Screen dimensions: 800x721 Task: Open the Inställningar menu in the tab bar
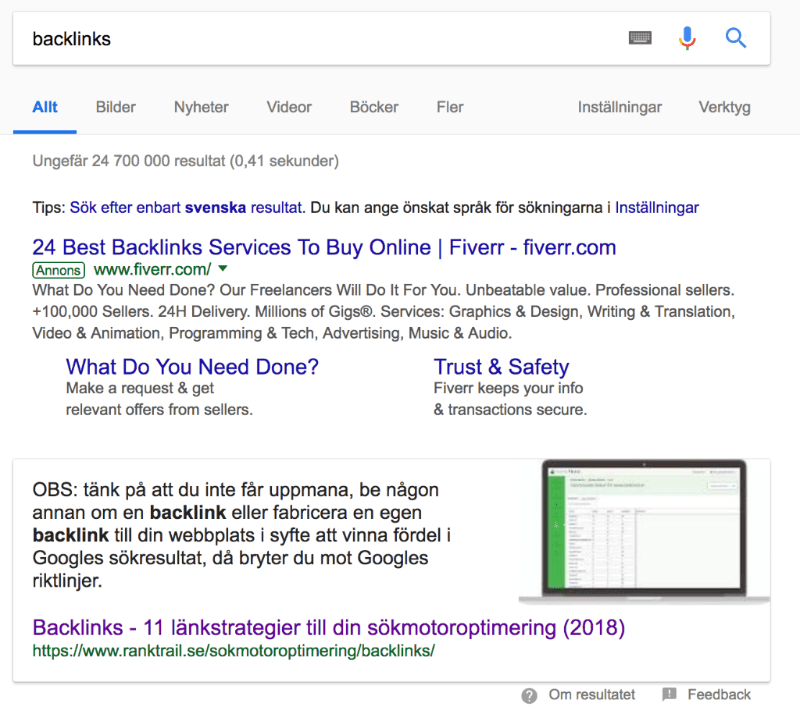pyautogui.click(x=620, y=107)
